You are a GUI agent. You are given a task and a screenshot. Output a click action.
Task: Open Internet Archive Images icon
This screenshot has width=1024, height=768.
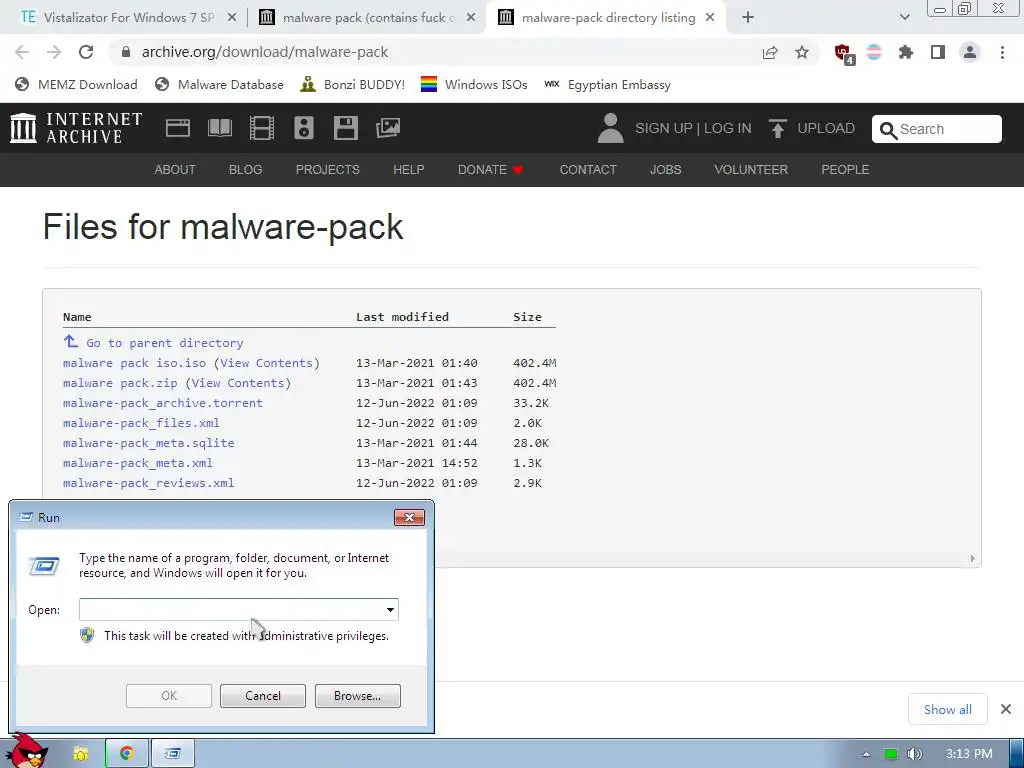[x=388, y=128]
